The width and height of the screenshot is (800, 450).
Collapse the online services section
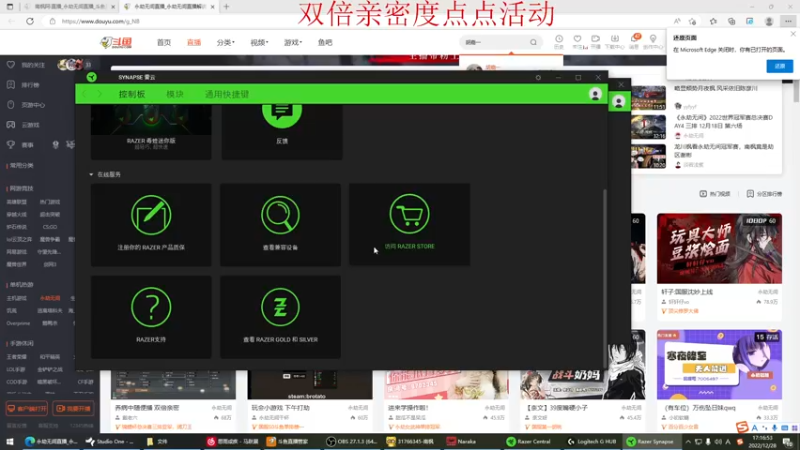[91, 174]
